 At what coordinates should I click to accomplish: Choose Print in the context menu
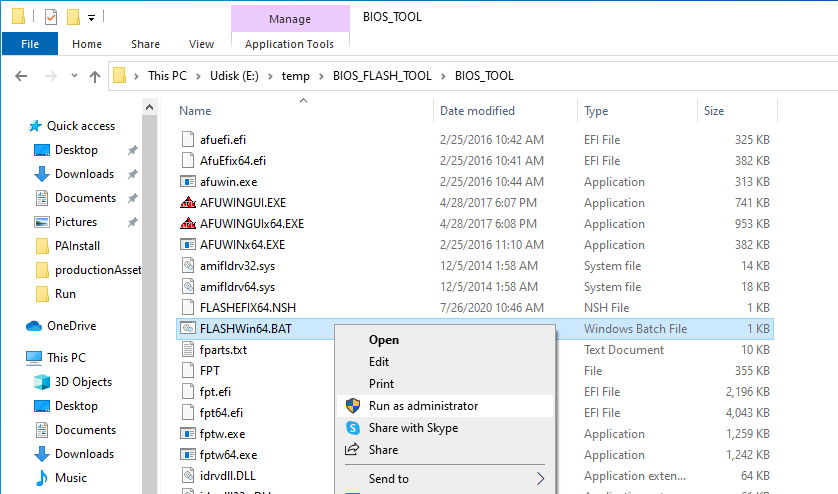[382, 384]
